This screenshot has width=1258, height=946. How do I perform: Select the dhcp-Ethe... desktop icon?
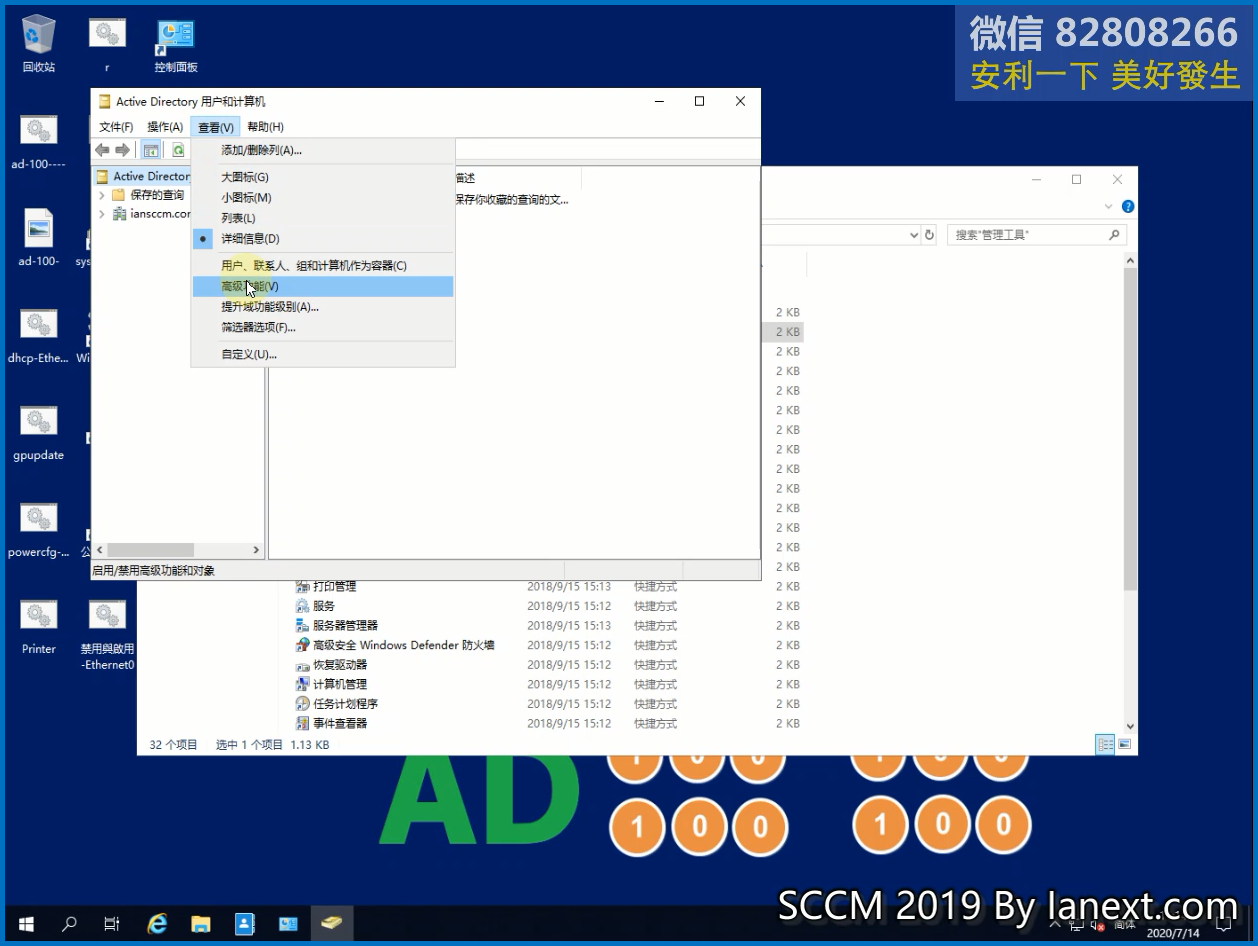point(38,335)
